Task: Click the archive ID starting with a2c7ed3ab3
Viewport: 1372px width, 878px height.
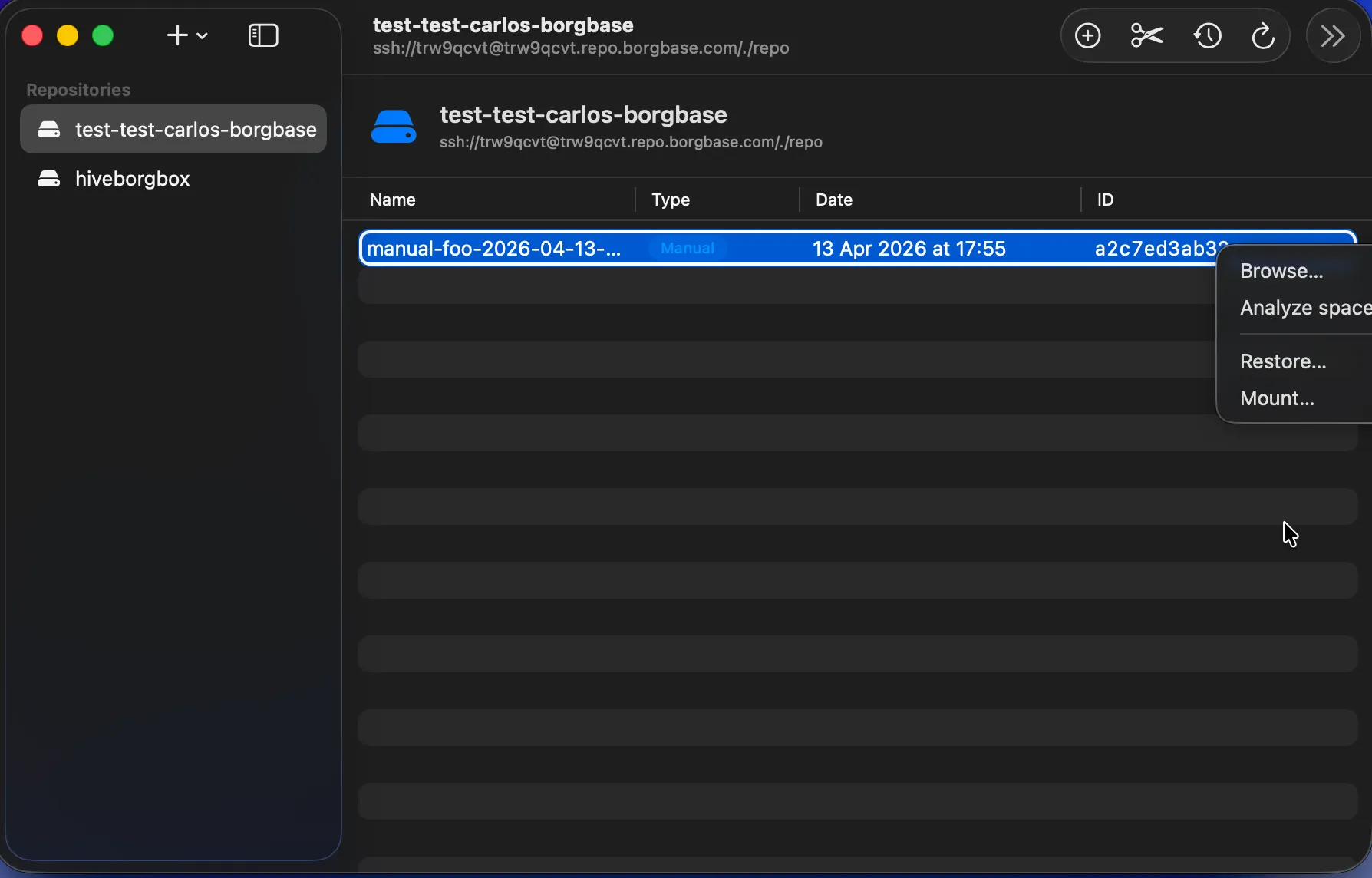Action: tap(1157, 247)
